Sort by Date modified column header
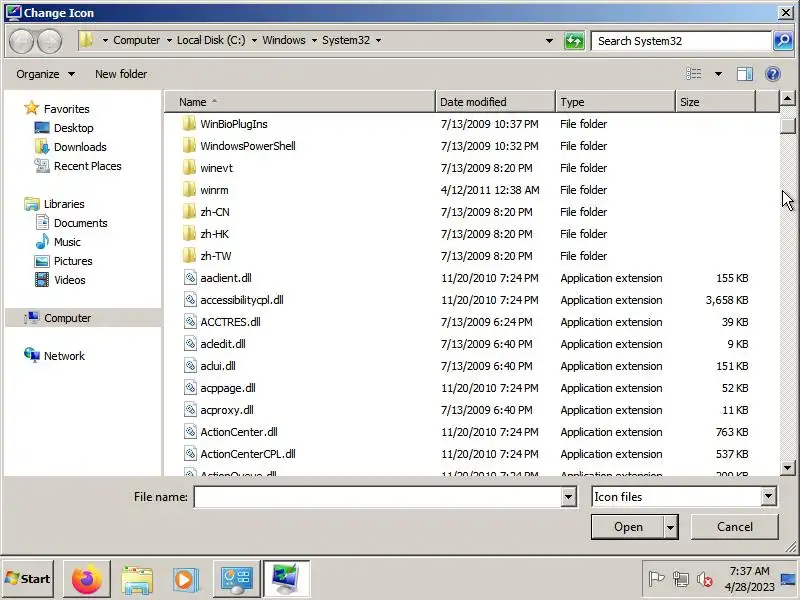800x600 pixels. 495,102
